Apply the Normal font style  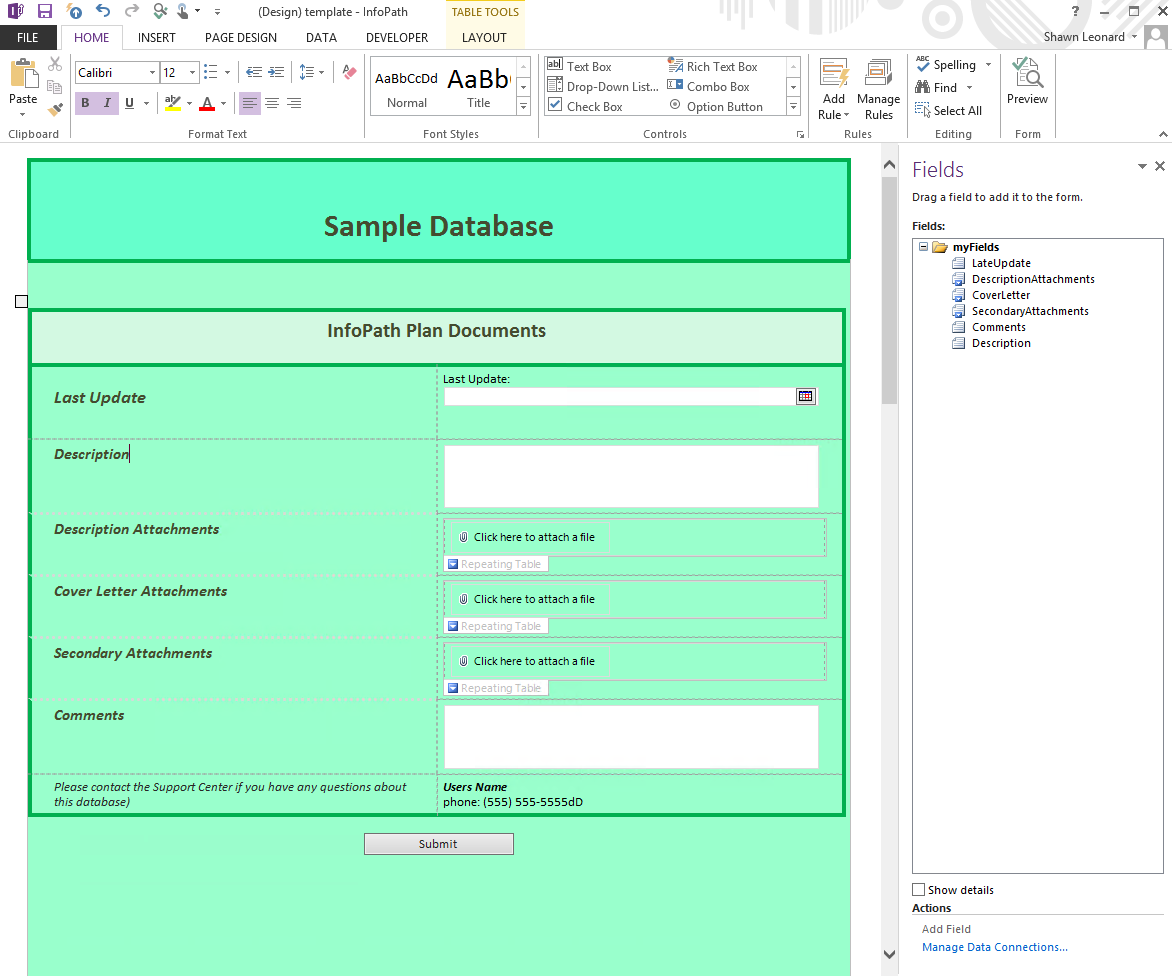pos(407,87)
